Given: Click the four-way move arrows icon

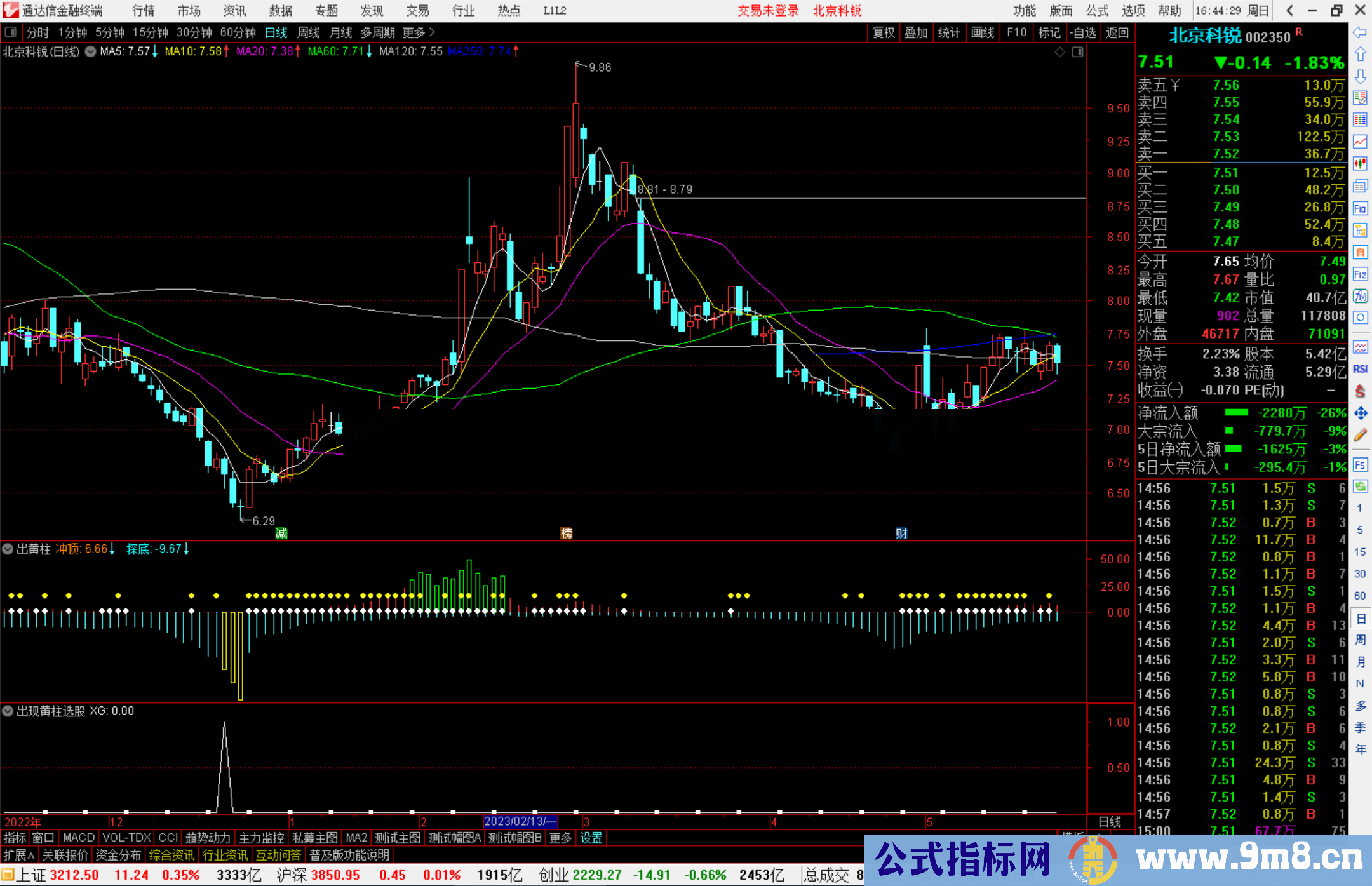Looking at the screenshot, I should 1360,413.
